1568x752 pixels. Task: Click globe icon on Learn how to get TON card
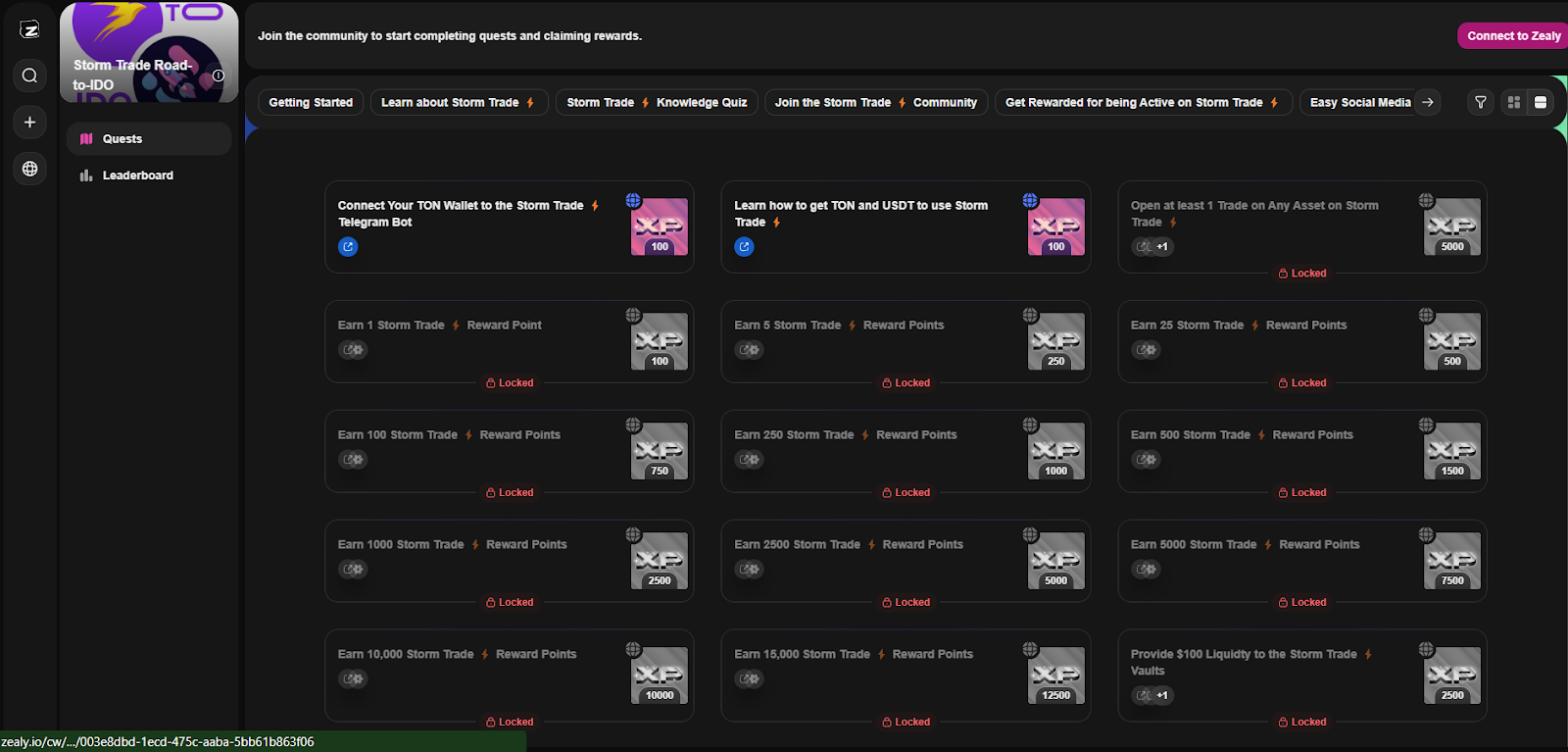coord(1030,200)
